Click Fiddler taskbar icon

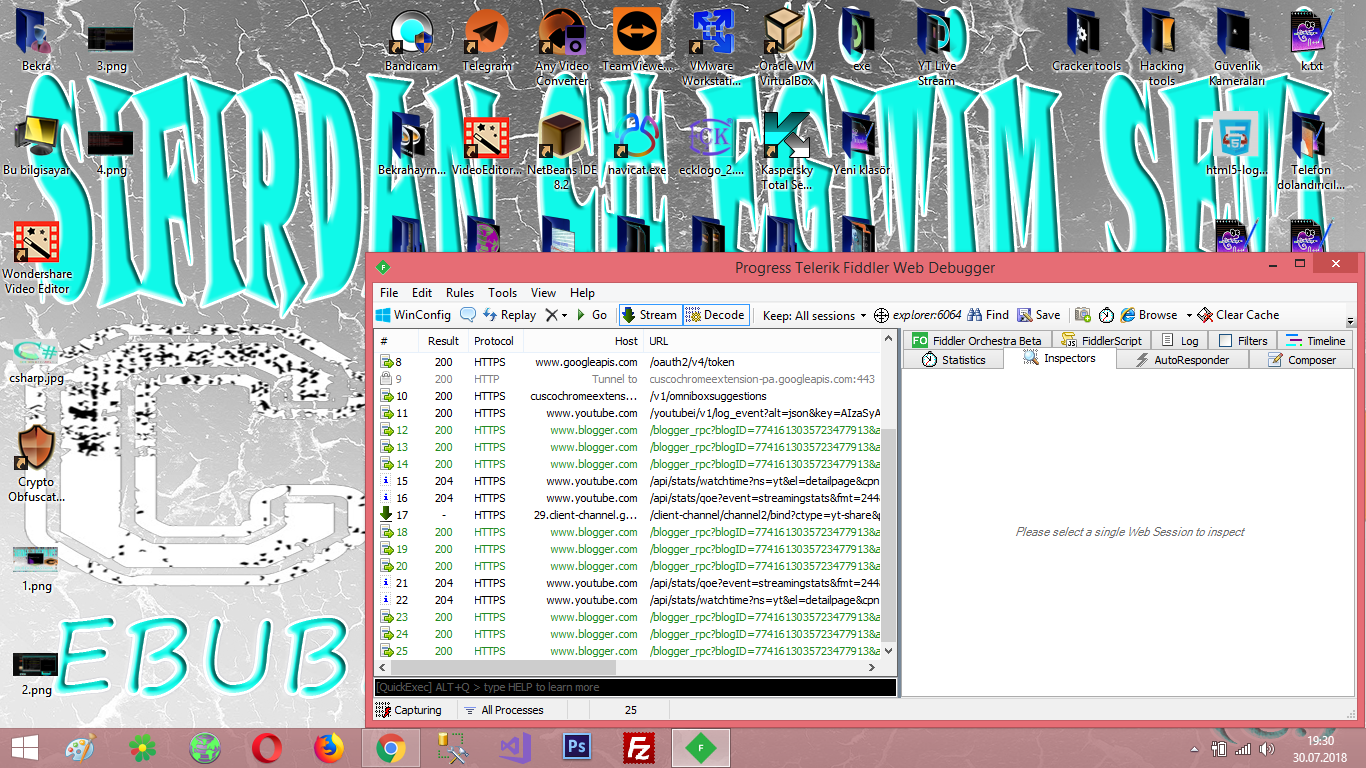(x=700, y=747)
